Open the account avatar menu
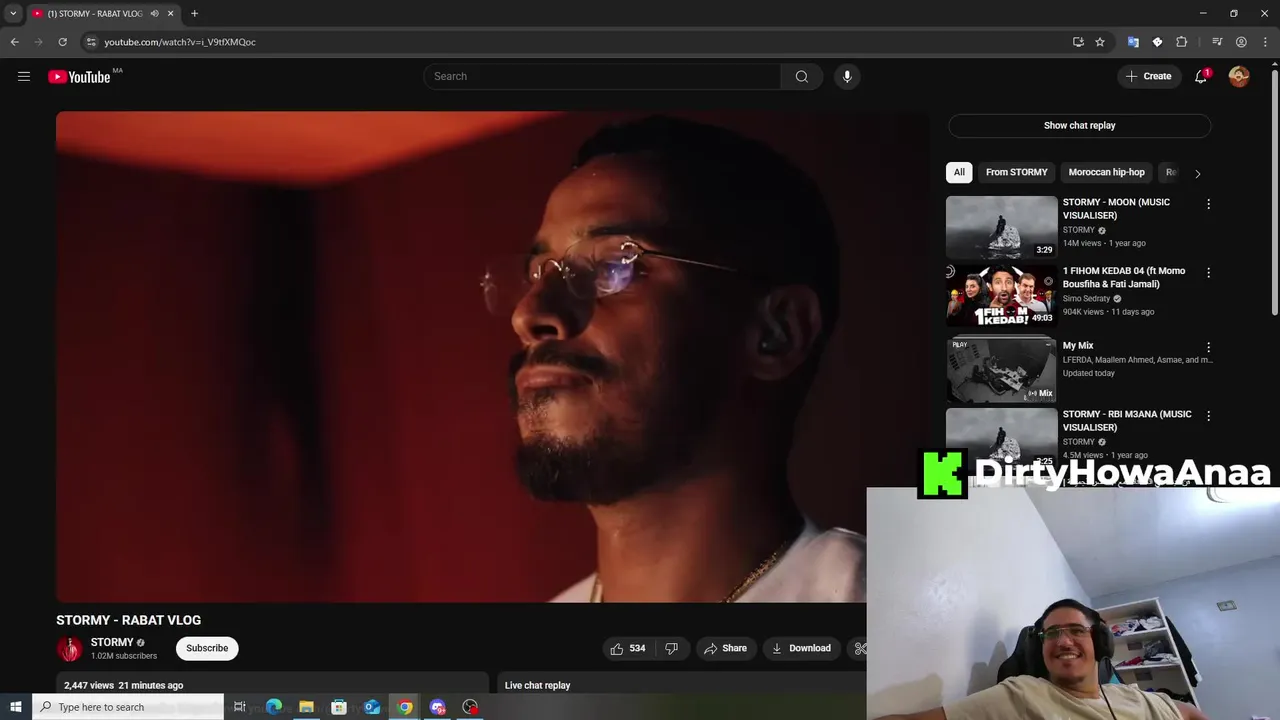 [1239, 76]
